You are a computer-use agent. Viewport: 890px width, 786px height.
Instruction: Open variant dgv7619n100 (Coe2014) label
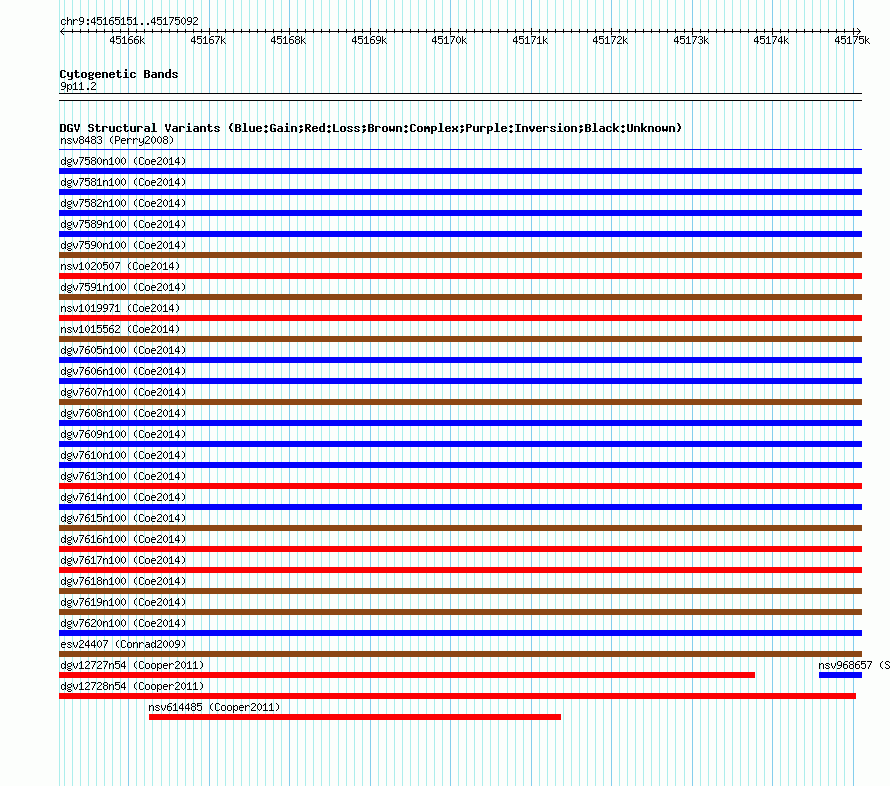pos(123,602)
